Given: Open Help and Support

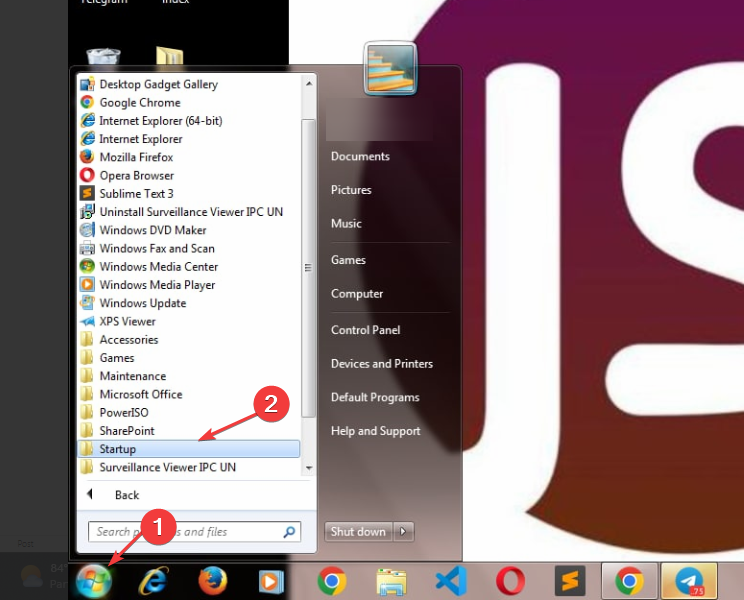Looking at the screenshot, I should click(x=376, y=431).
